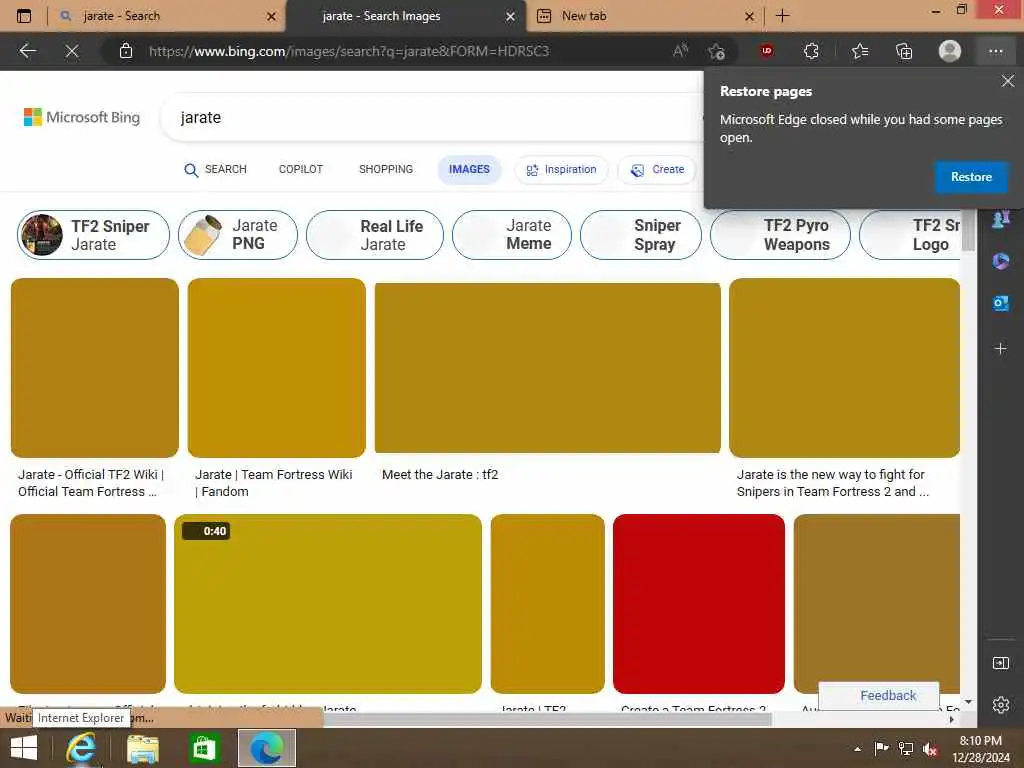The height and width of the screenshot is (768, 1024).
Task: Open the Copilot sidebar icon
Action: [1000, 261]
